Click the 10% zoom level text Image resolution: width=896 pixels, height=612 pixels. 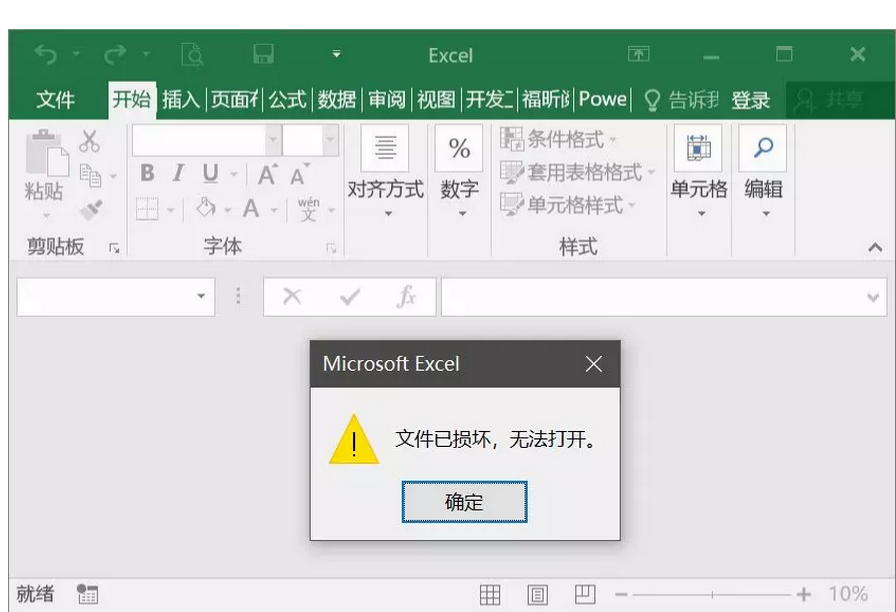[849, 594]
